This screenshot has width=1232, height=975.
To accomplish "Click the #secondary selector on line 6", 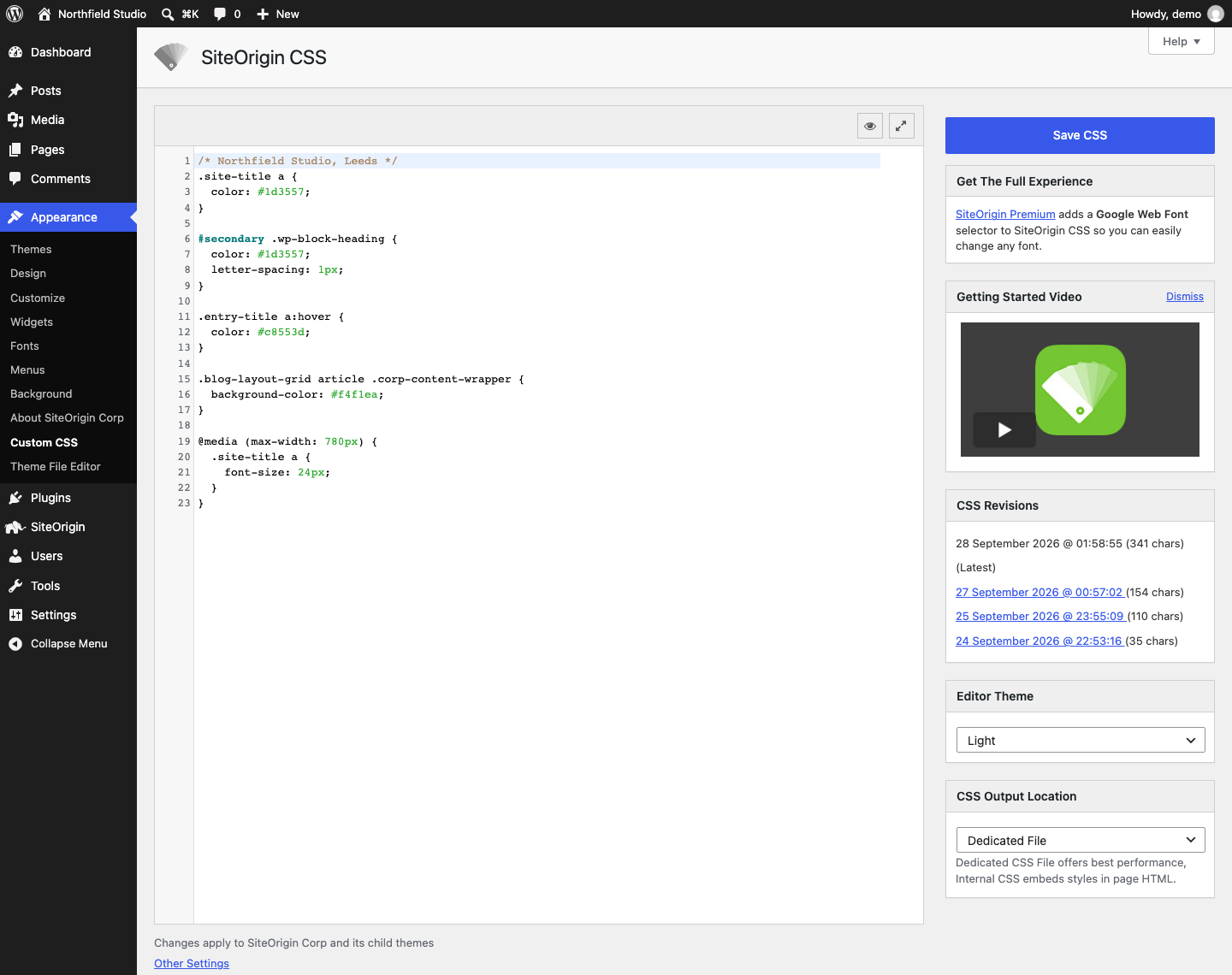I will [x=231, y=239].
